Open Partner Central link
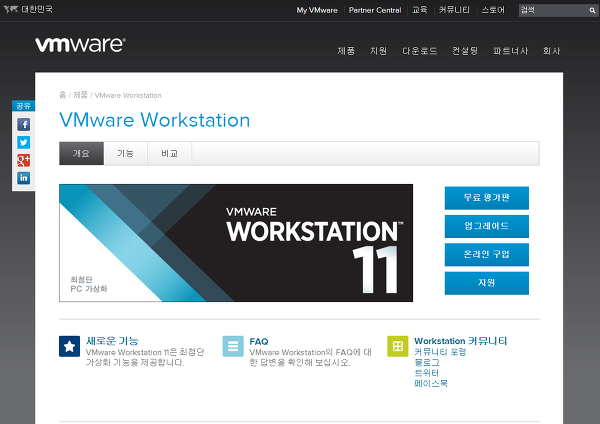 click(x=375, y=10)
